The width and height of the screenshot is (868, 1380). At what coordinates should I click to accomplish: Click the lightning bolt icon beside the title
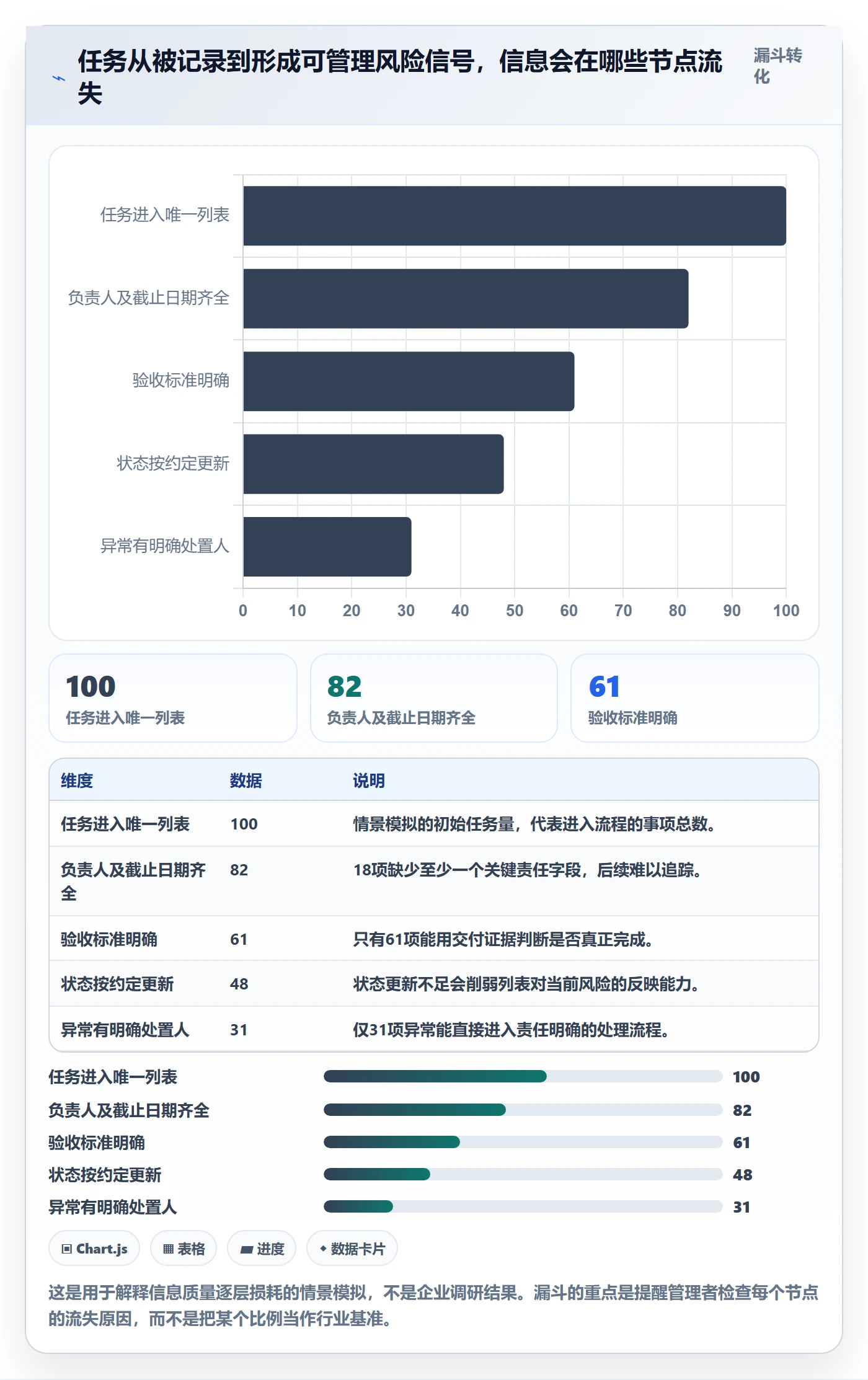pyautogui.click(x=59, y=78)
